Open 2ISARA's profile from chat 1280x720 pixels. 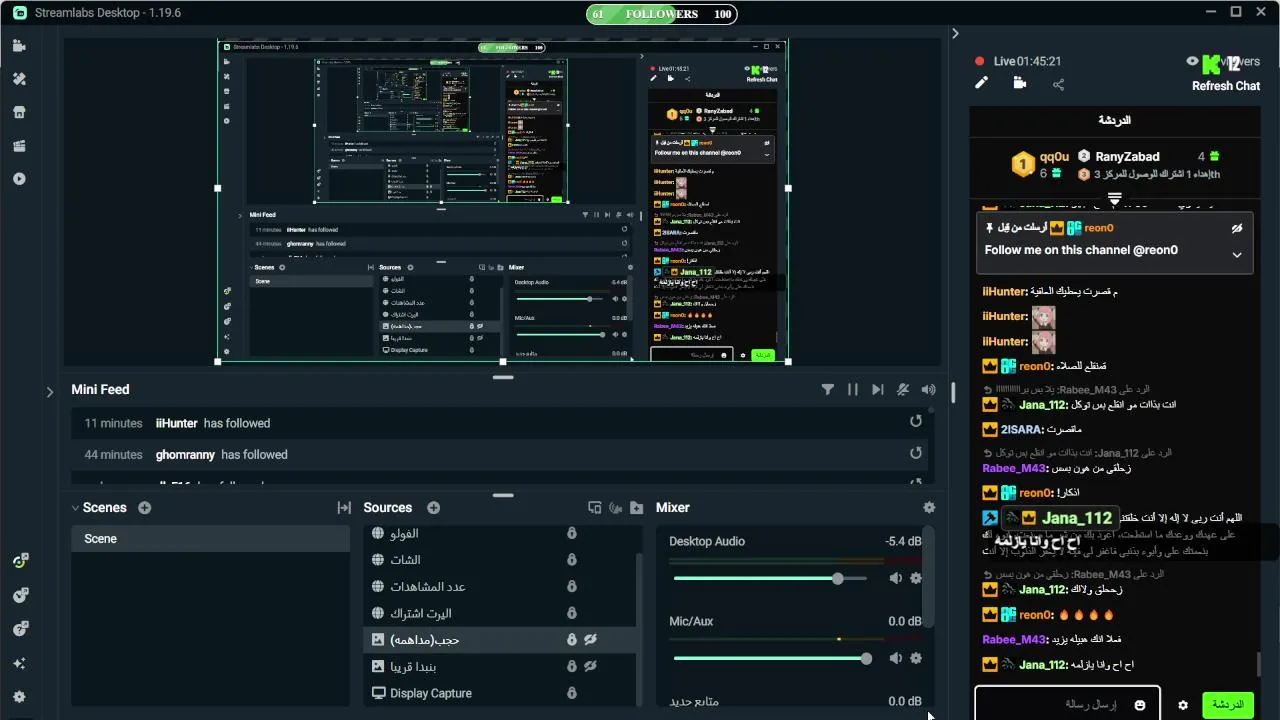tap(1021, 429)
